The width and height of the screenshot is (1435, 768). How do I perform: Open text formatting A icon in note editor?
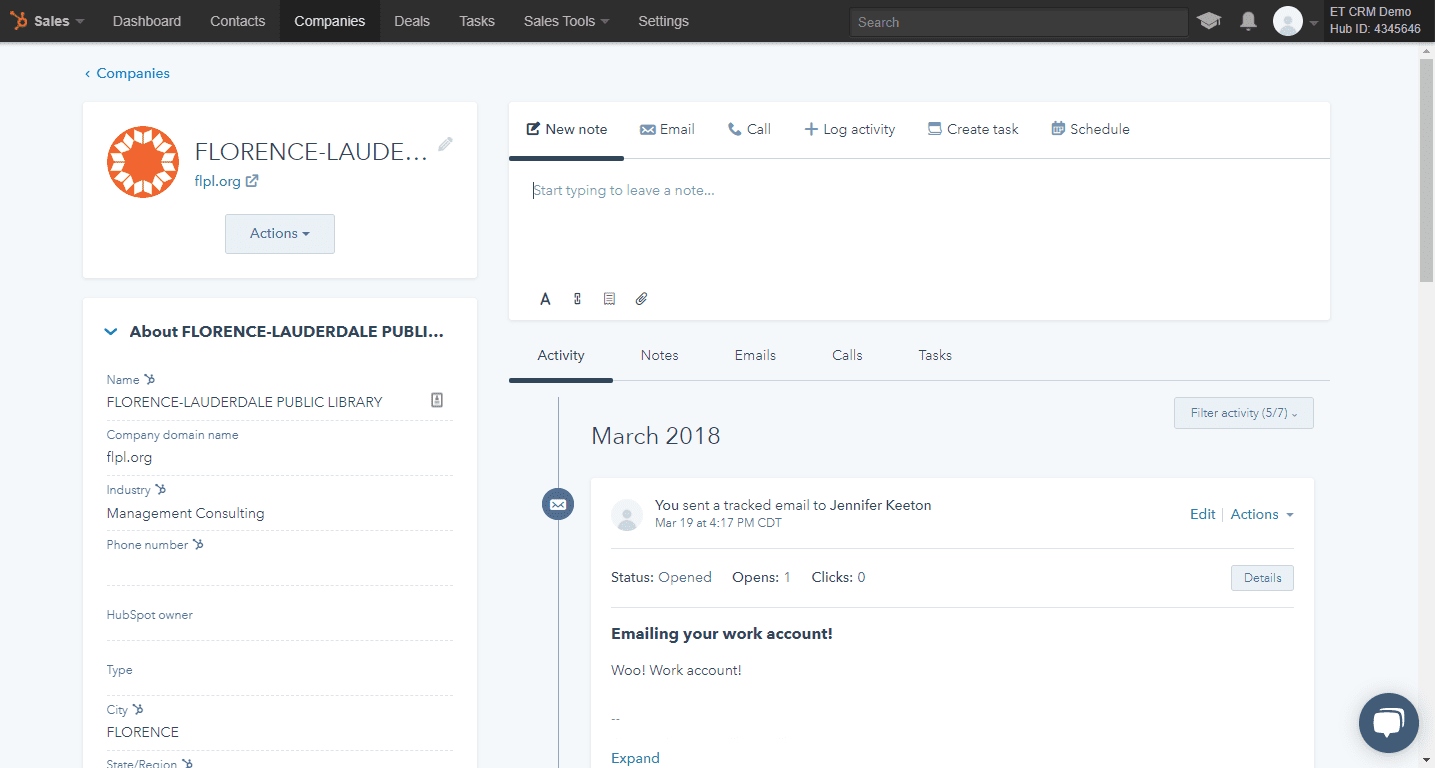click(545, 298)
